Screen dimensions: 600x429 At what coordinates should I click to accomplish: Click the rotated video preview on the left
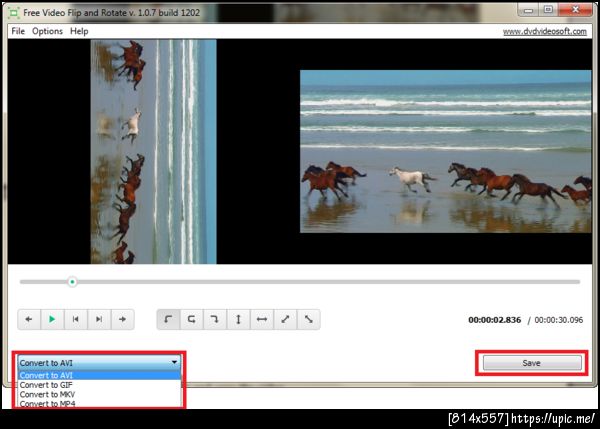coord(153,152)
